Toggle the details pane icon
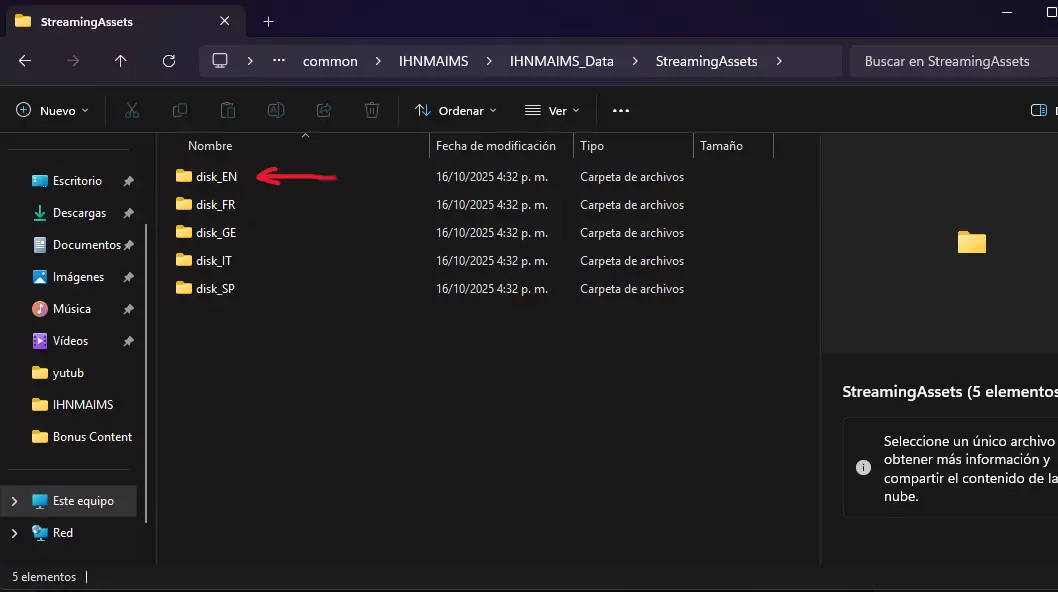 [1038, 110]
